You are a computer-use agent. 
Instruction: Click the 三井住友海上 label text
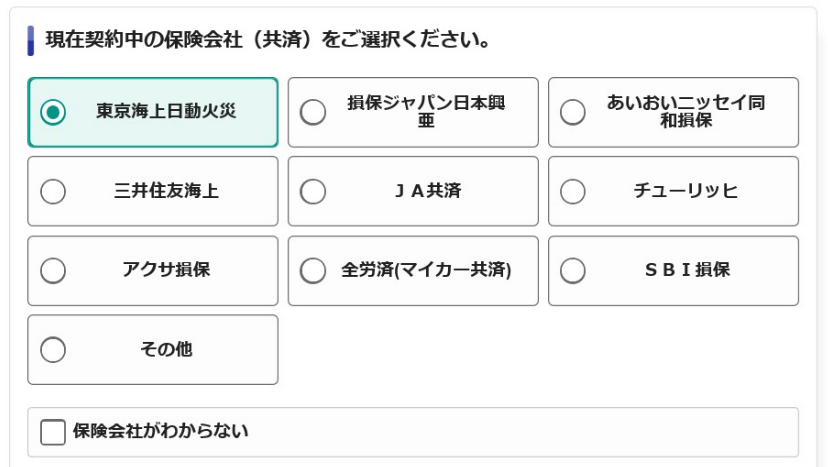pos(166,191)
